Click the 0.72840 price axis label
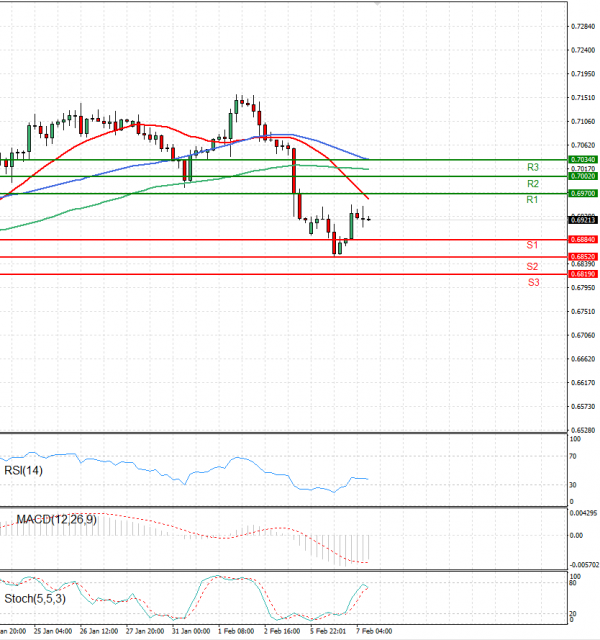 tap(582, 26)
